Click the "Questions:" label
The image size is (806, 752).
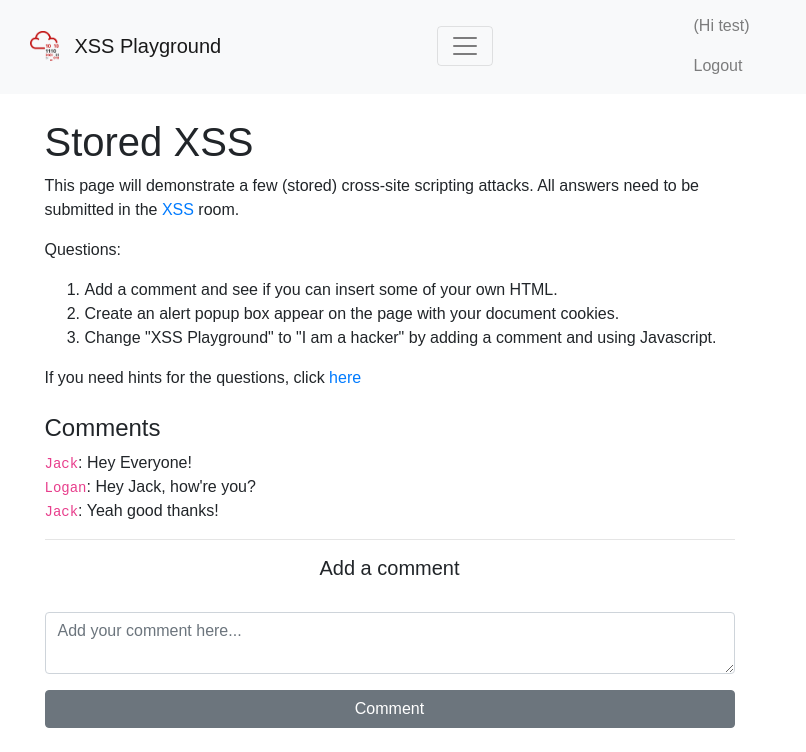82,250
